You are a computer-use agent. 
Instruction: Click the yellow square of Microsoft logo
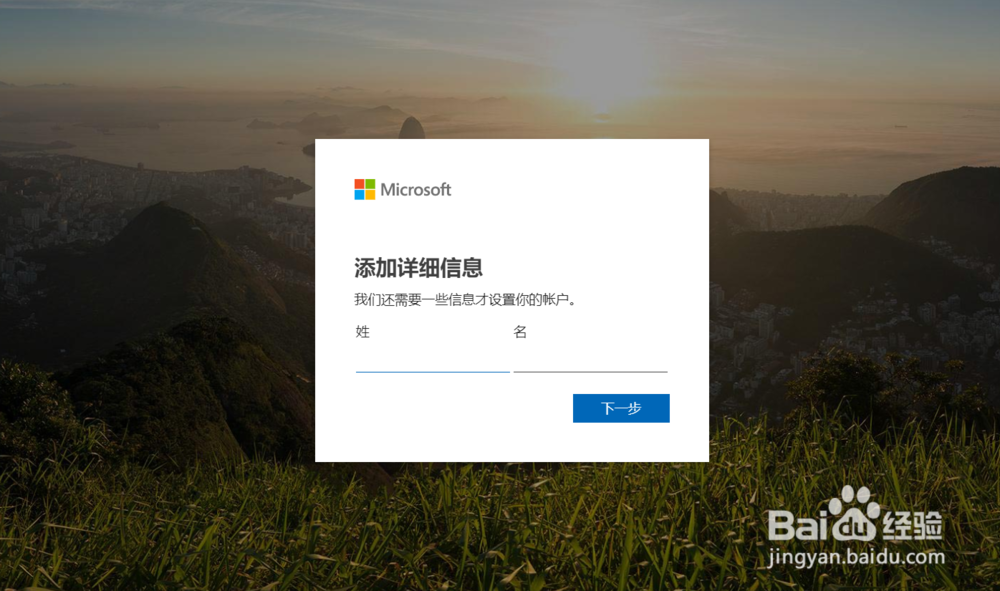pos(370,194)
